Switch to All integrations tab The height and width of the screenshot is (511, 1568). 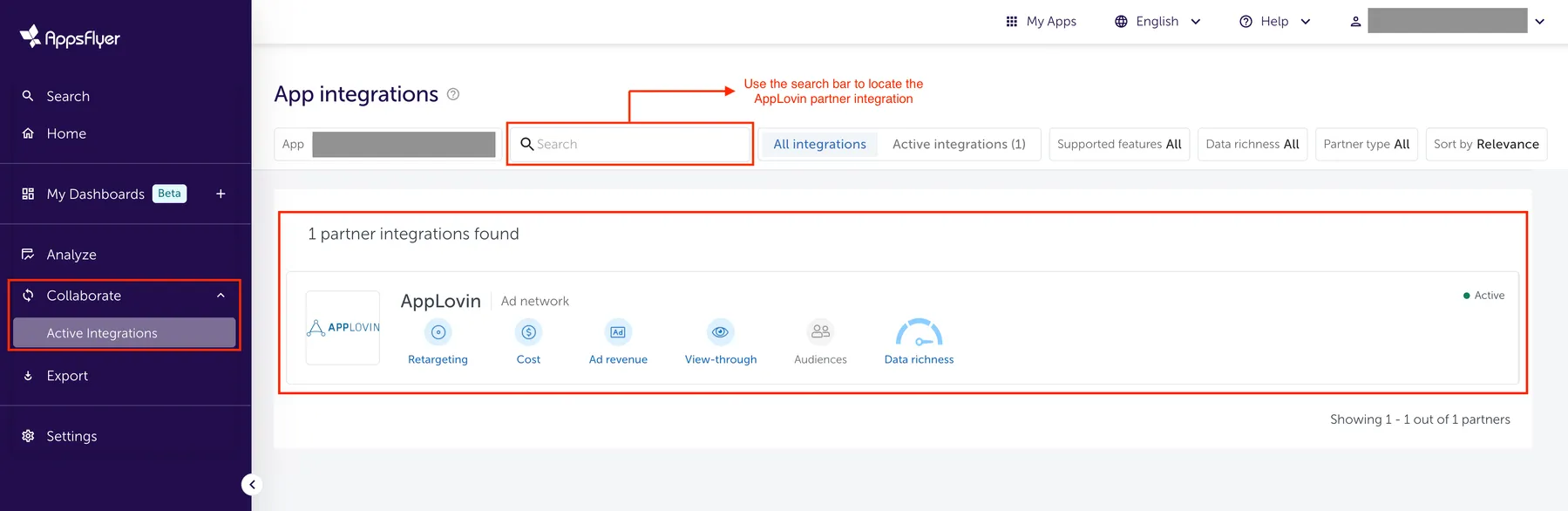[x=820, y=144]
